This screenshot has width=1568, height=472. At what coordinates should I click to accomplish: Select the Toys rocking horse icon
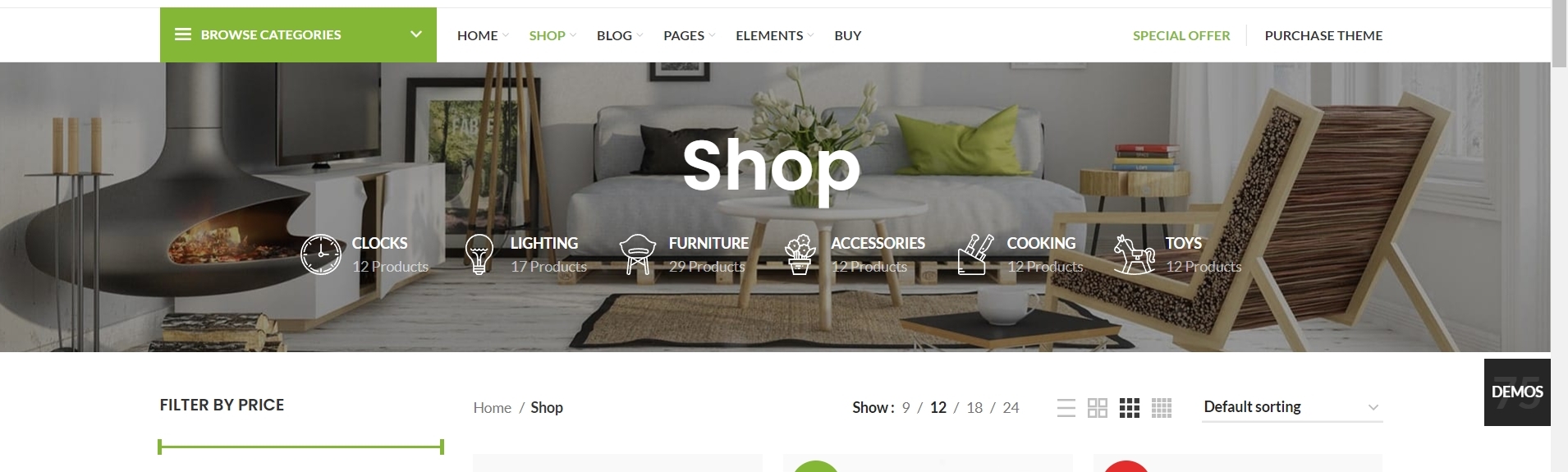tap(1135, 254)
